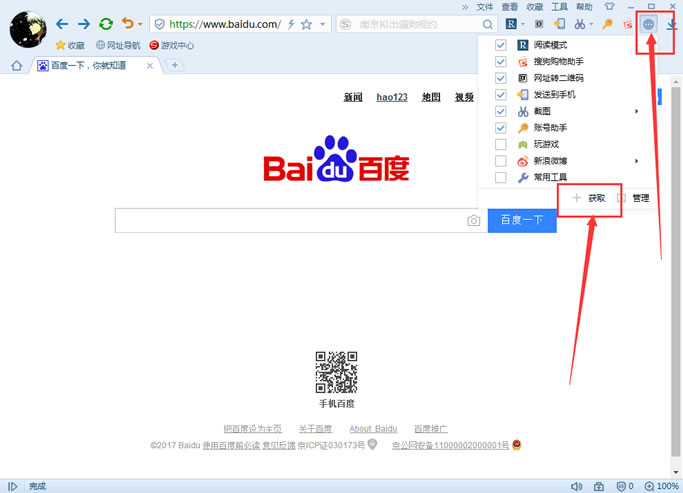This screenshot has height=493, width=683.
Task: Check the 新浪微博 checkbox
Action: tap(500, 161)
